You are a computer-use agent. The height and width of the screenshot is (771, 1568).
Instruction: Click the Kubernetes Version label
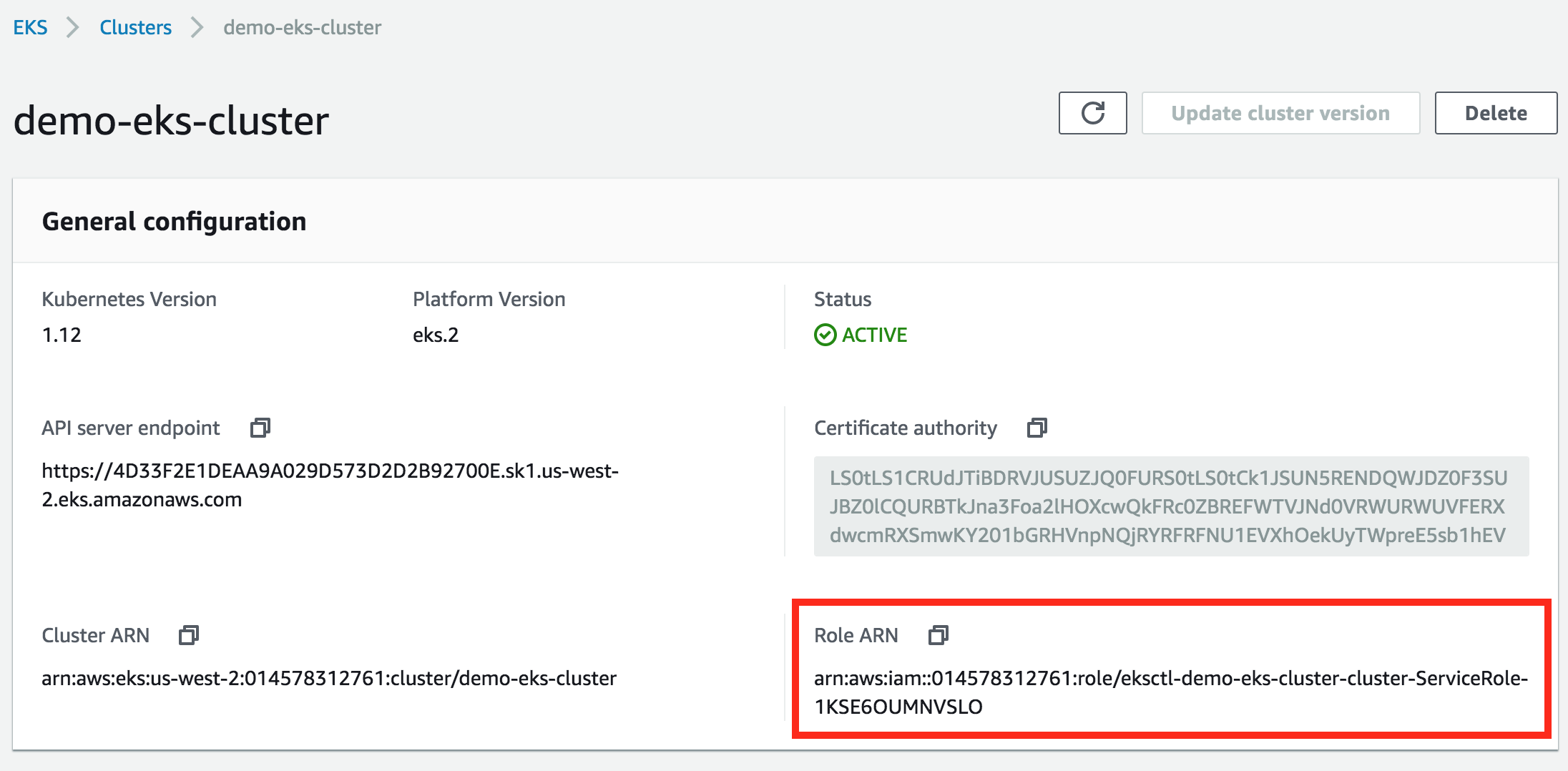point(129,299)
